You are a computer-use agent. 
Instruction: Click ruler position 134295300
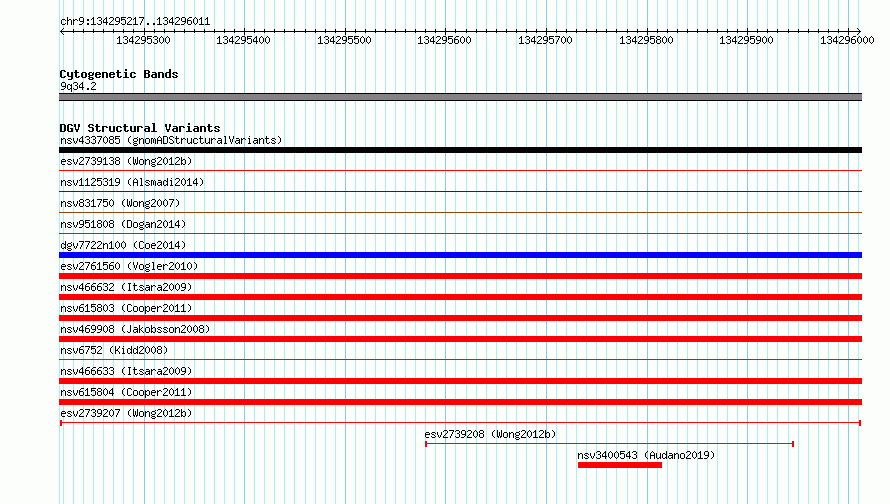[143, 40]
